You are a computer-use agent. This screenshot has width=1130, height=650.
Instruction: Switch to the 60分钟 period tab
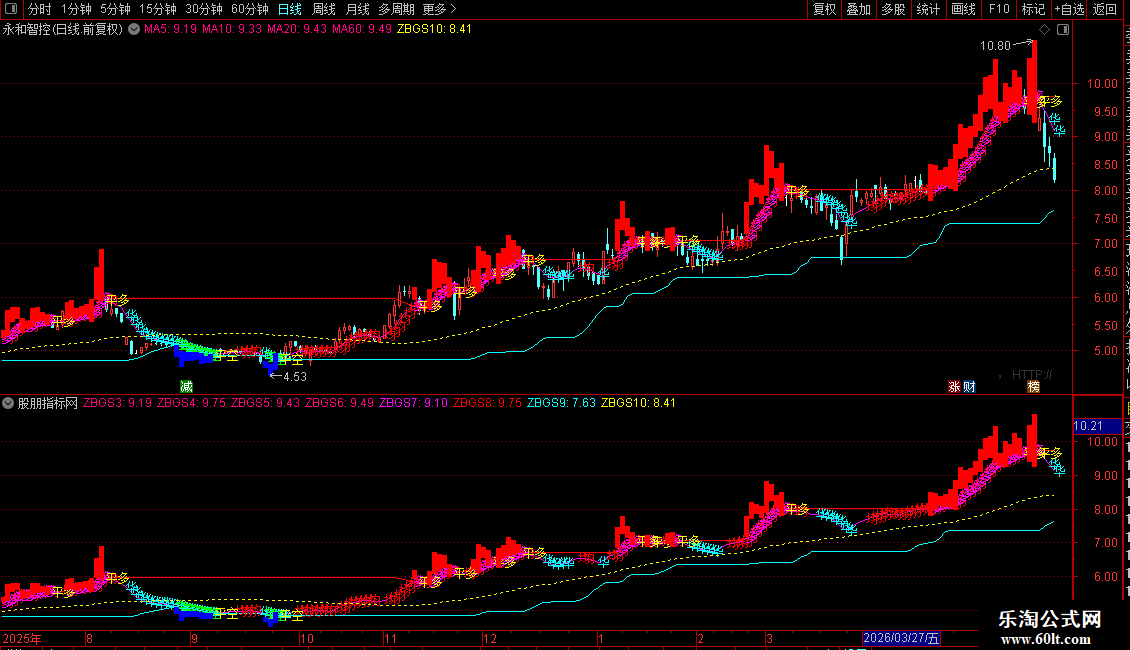250,9
